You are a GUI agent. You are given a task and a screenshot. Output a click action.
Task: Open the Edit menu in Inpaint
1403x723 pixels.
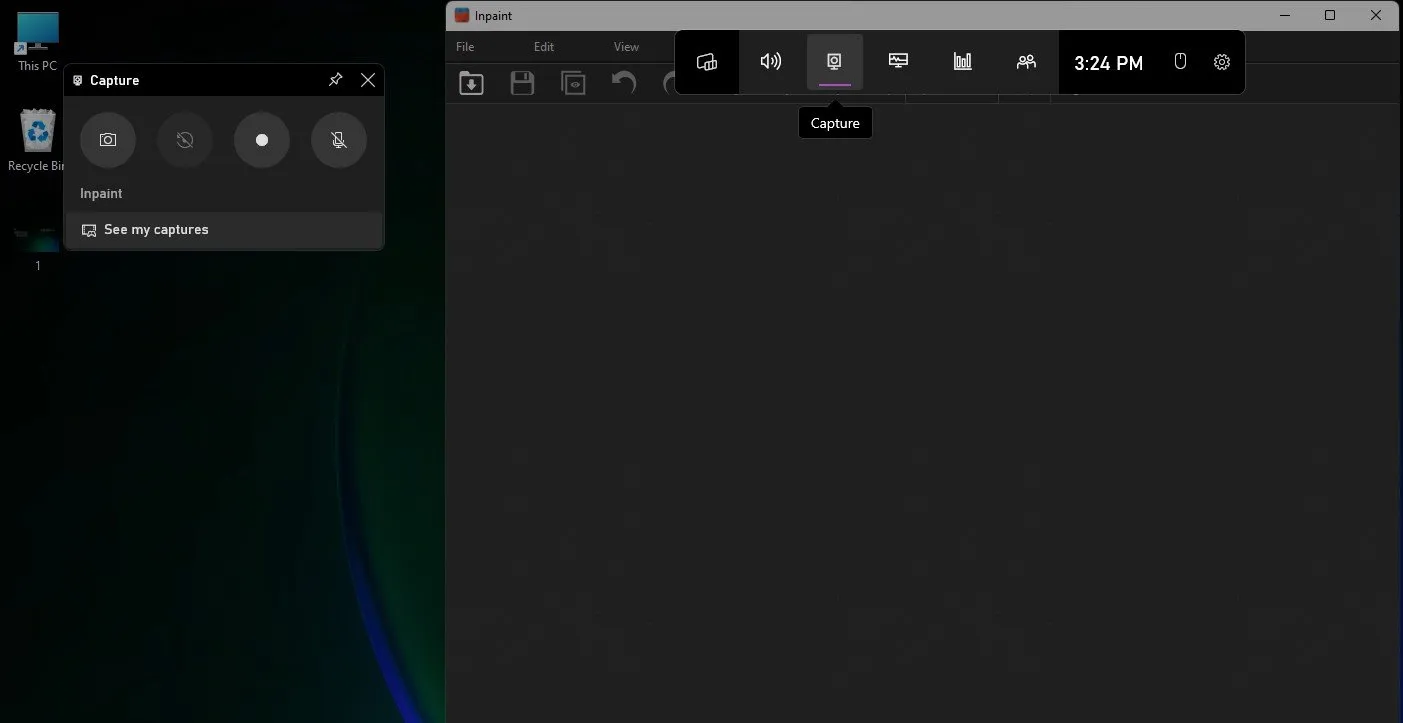tap(543, 47)
